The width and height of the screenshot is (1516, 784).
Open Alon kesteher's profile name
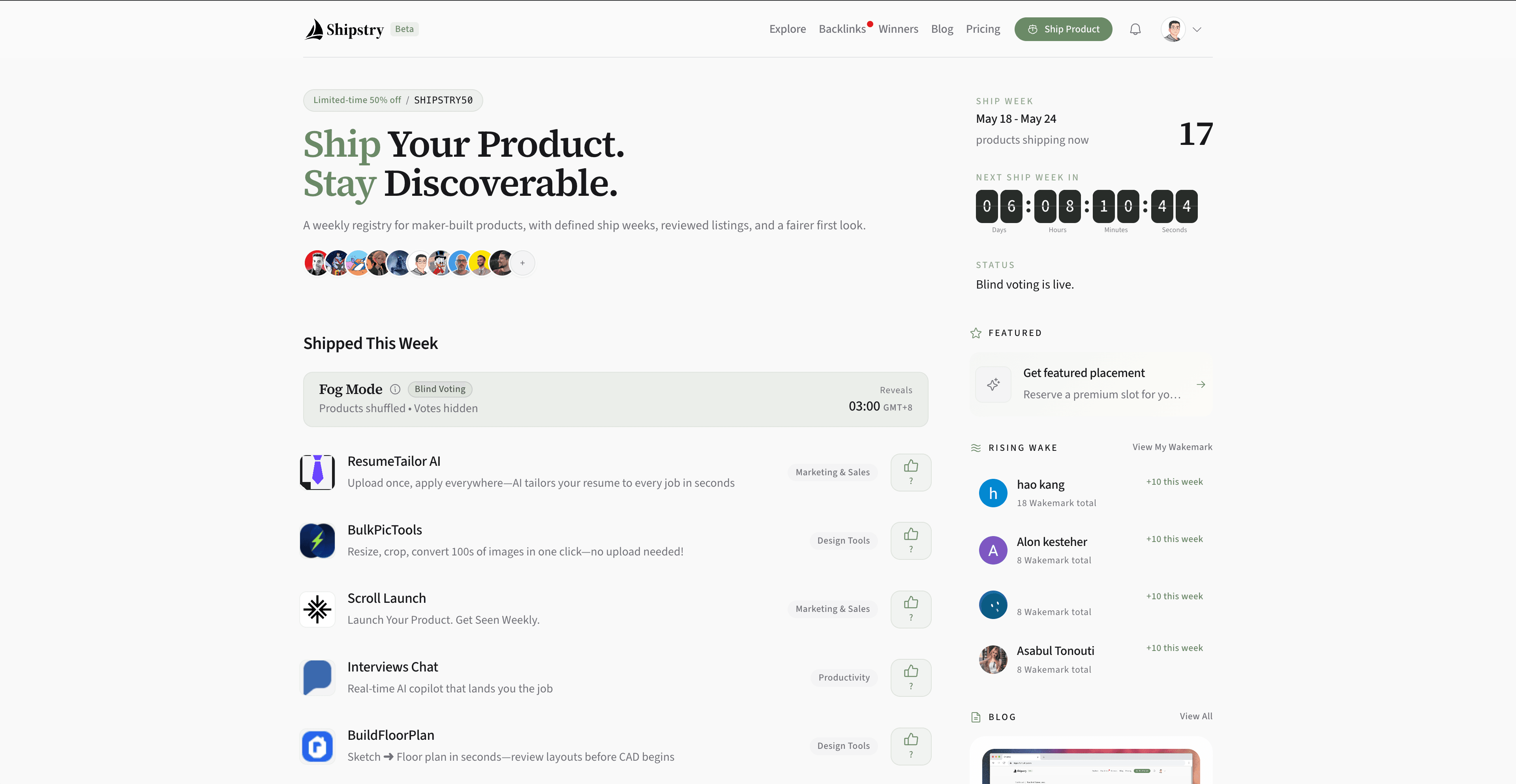[1052, 542]
